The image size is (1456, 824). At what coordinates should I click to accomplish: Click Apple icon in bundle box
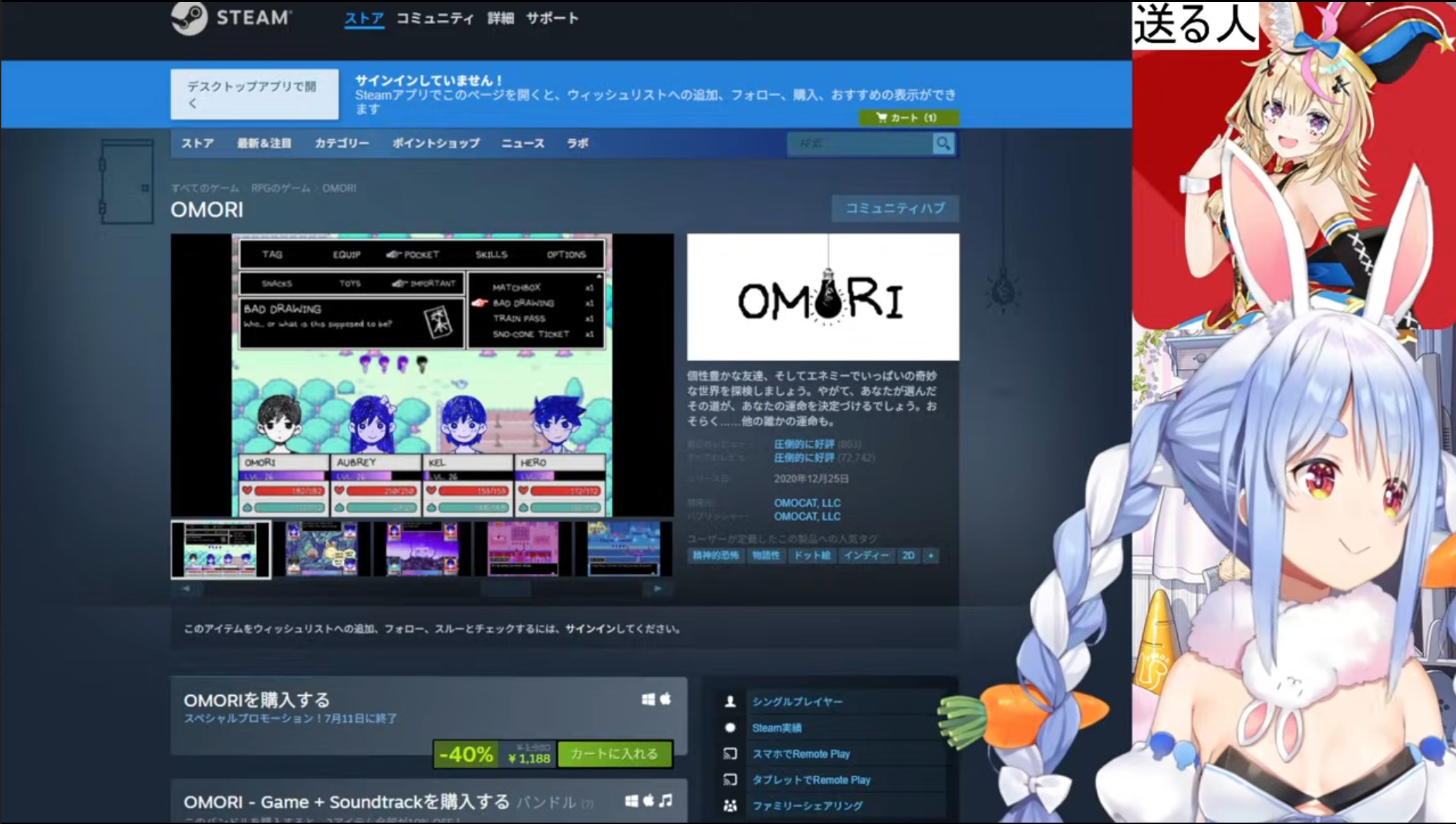pyautogui.click(x=648, y=800)
